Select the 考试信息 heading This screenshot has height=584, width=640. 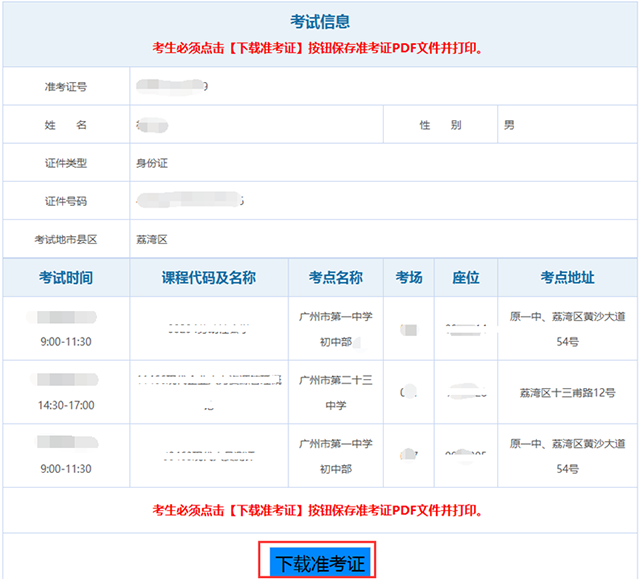click(x=320, y=22)
